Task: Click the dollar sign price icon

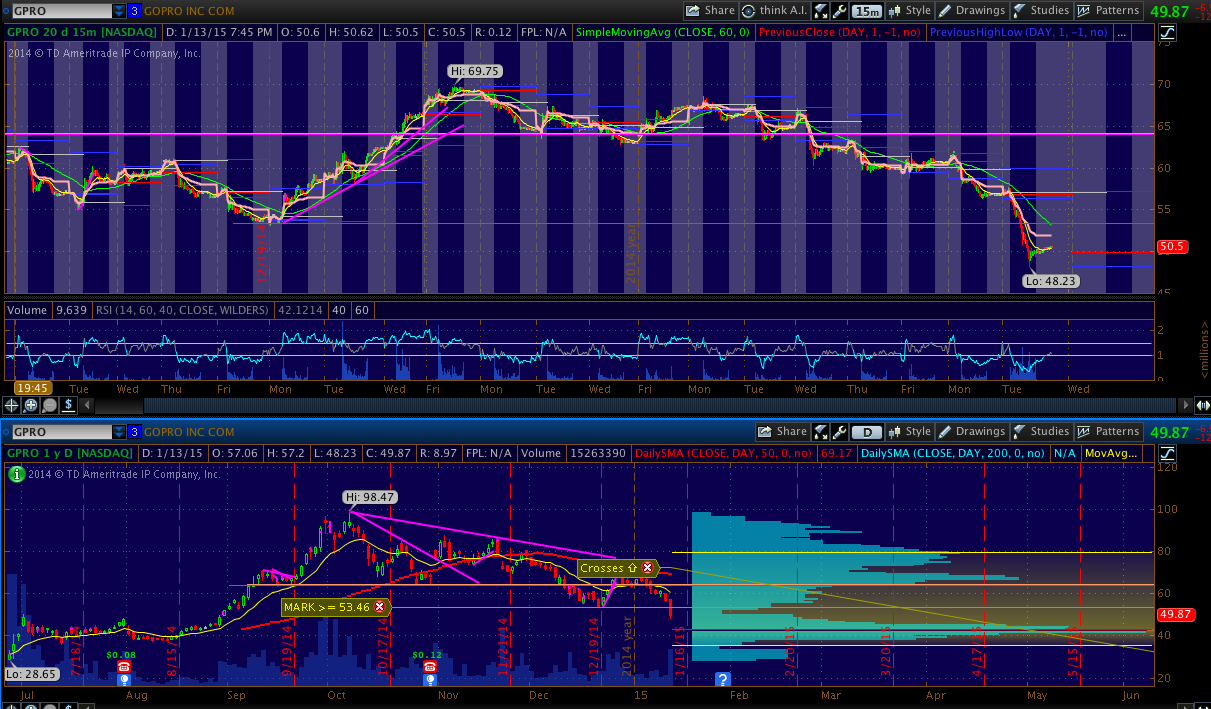Action: pyautogui.click(x=68, y=405)
